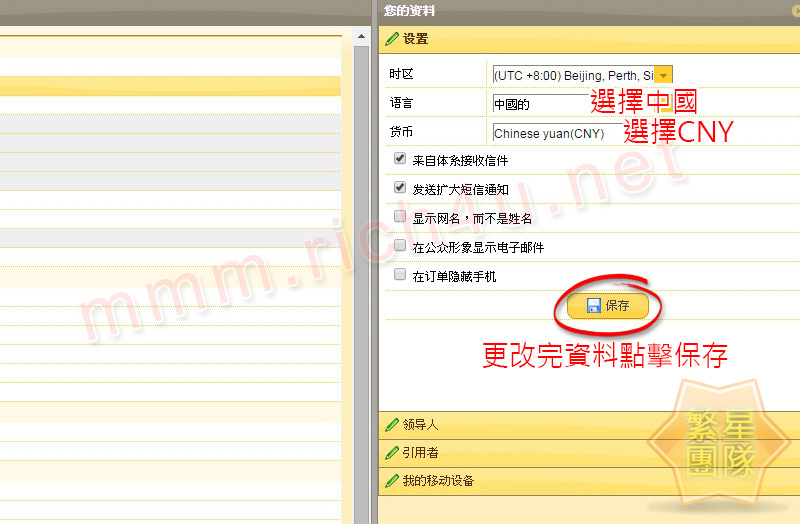Click the pencil icon beside 设置
This screenshot has height=524, width=800.
point(392,39)
